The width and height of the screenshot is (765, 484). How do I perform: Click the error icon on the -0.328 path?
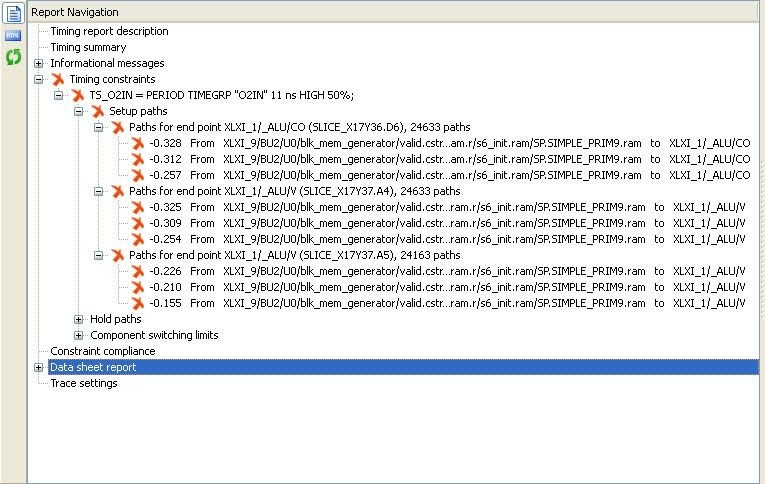(138, 143)
